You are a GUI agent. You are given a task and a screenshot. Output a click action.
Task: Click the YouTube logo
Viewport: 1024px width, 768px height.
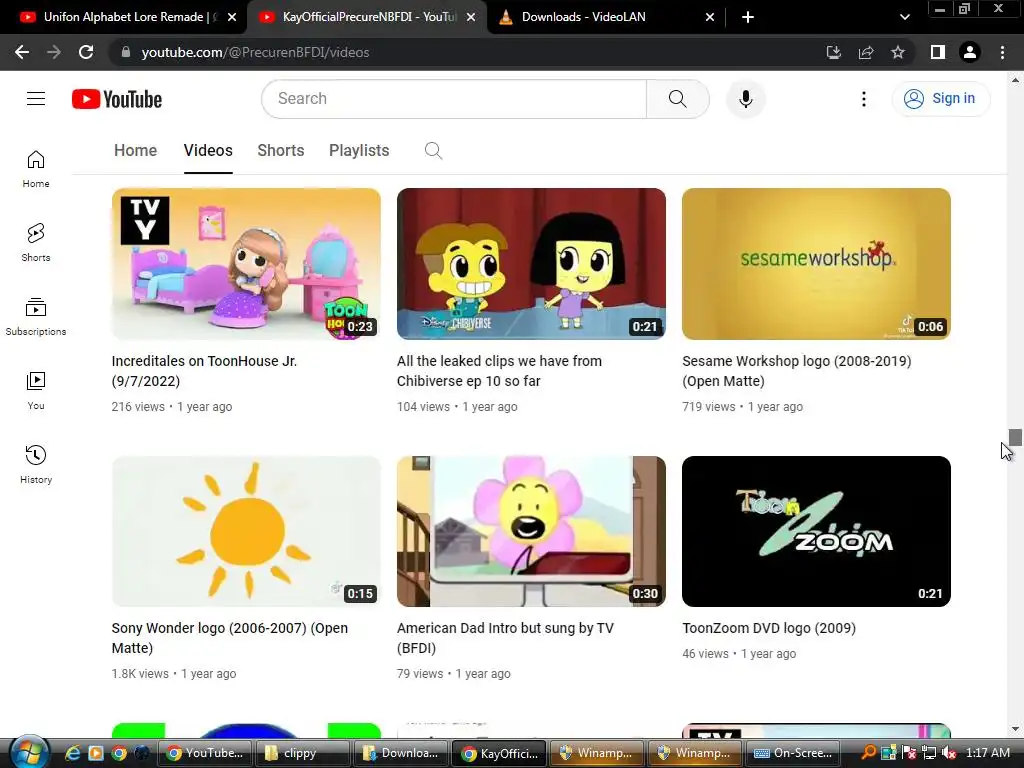[x=117, y=99]
